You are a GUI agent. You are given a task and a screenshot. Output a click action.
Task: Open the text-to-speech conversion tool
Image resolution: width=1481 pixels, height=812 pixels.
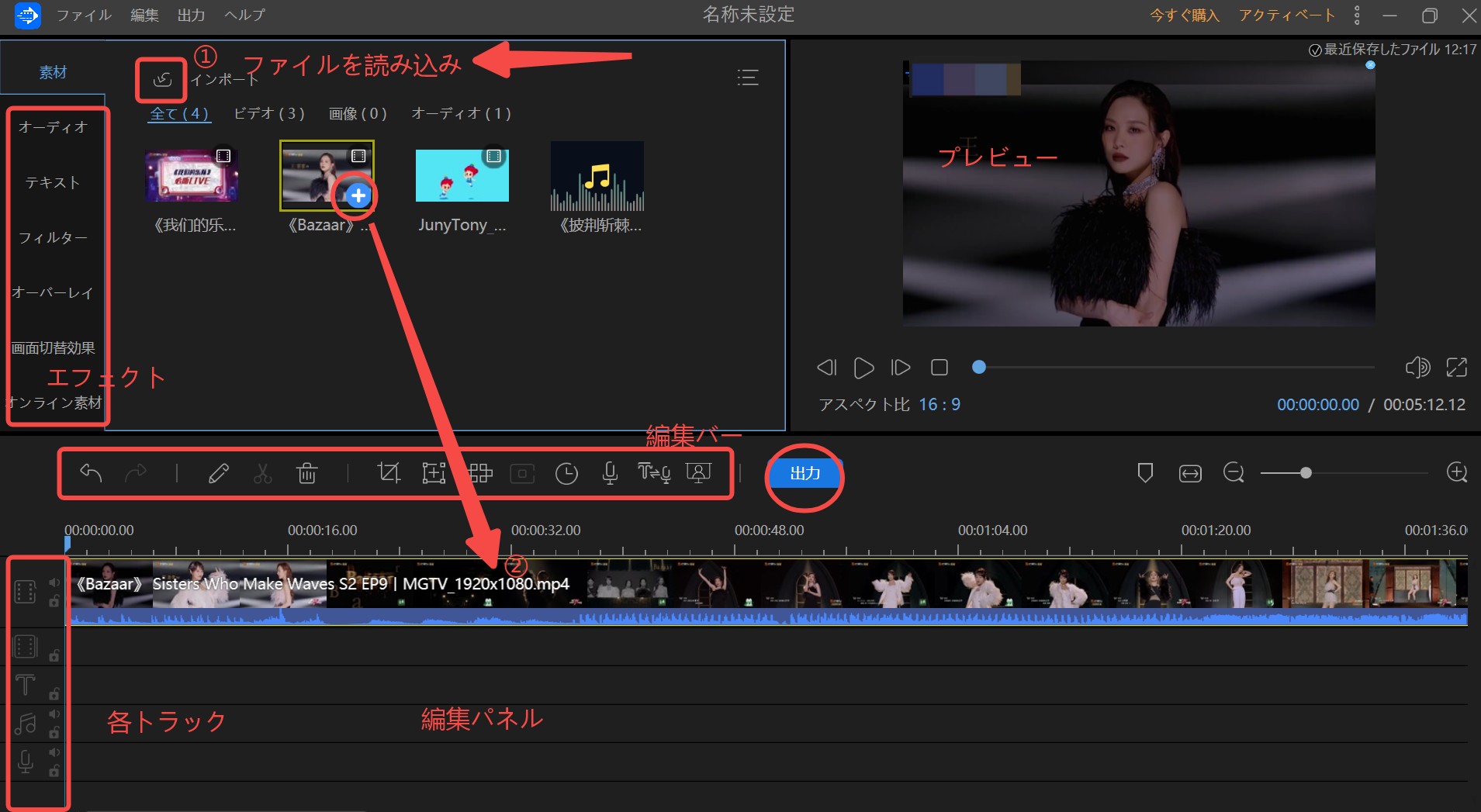654,473
